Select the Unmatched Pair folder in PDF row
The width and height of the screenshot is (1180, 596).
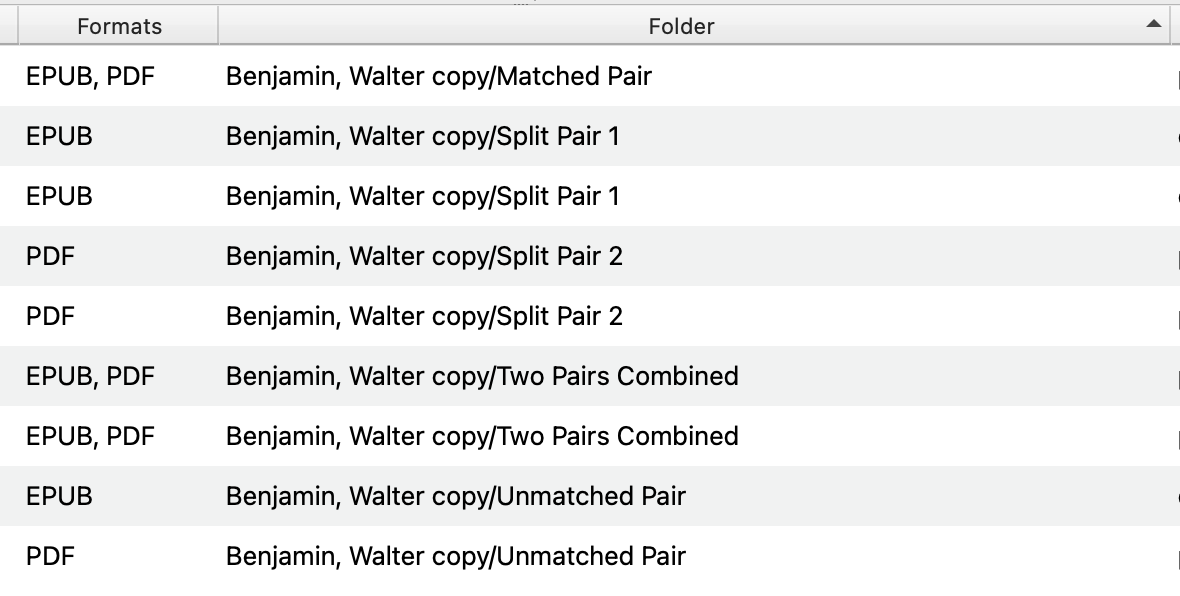click(456, 556)
